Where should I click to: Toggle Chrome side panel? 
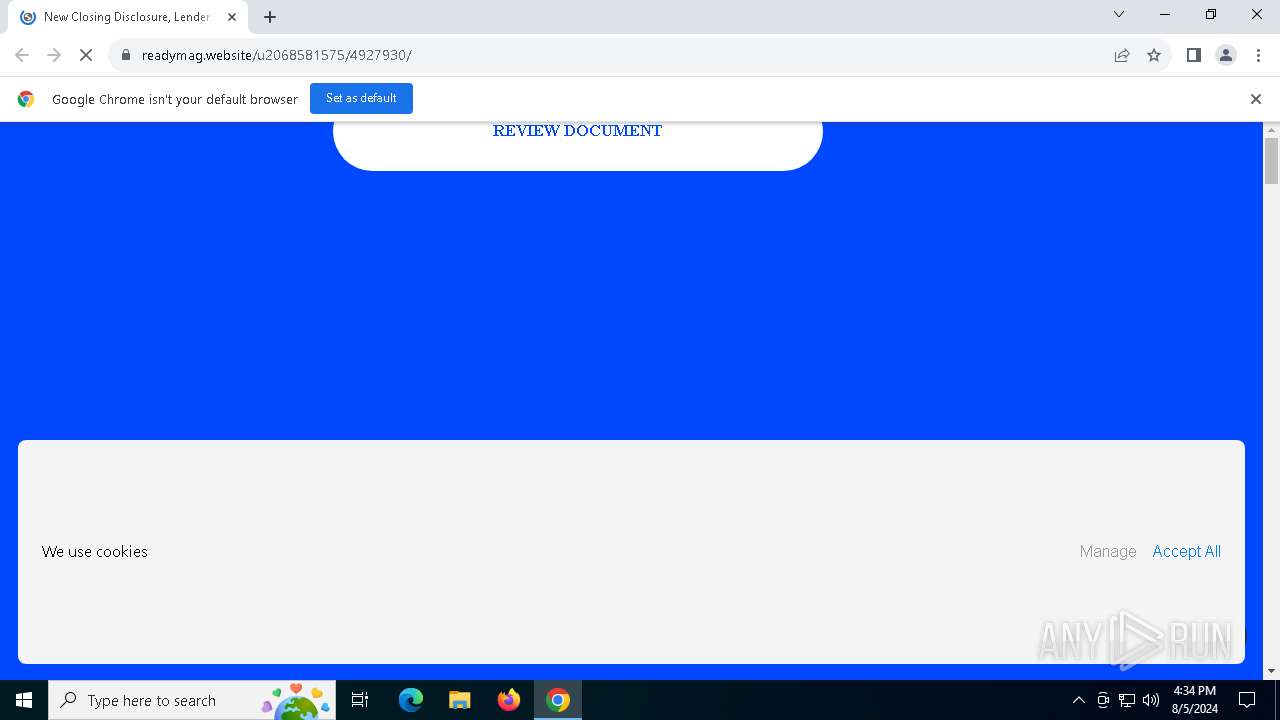coord(1194,55)
